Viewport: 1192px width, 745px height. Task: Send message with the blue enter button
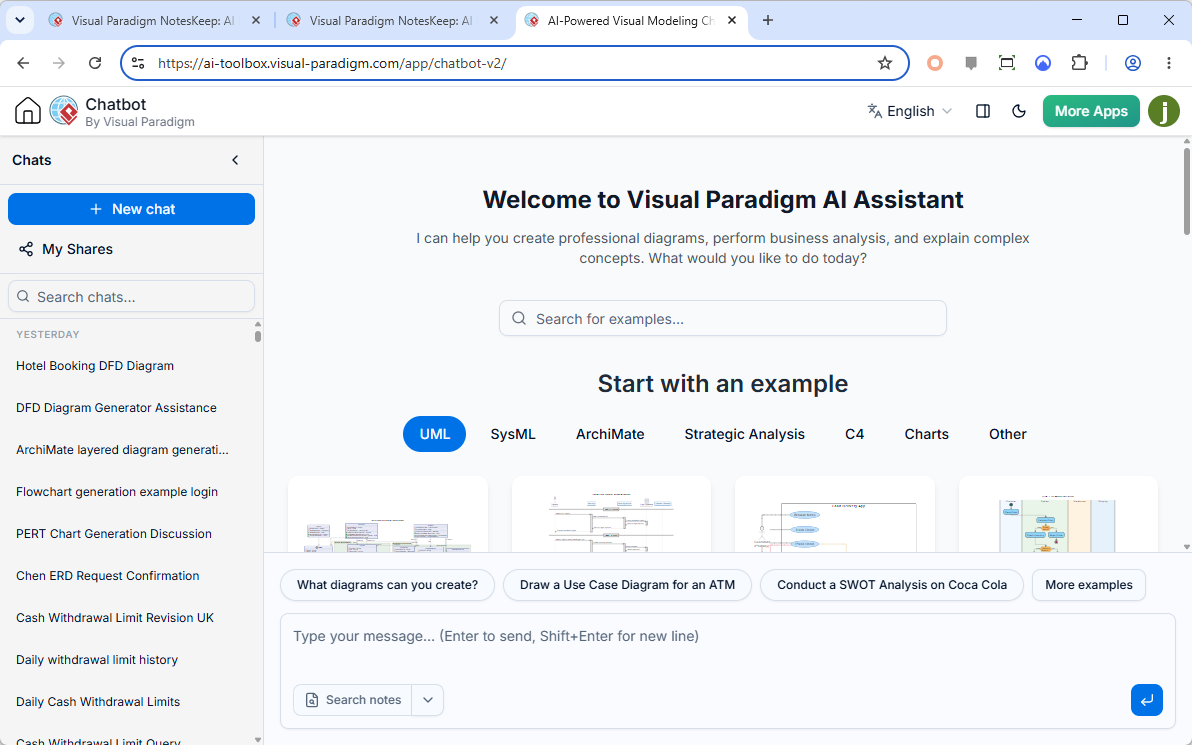1146,700
